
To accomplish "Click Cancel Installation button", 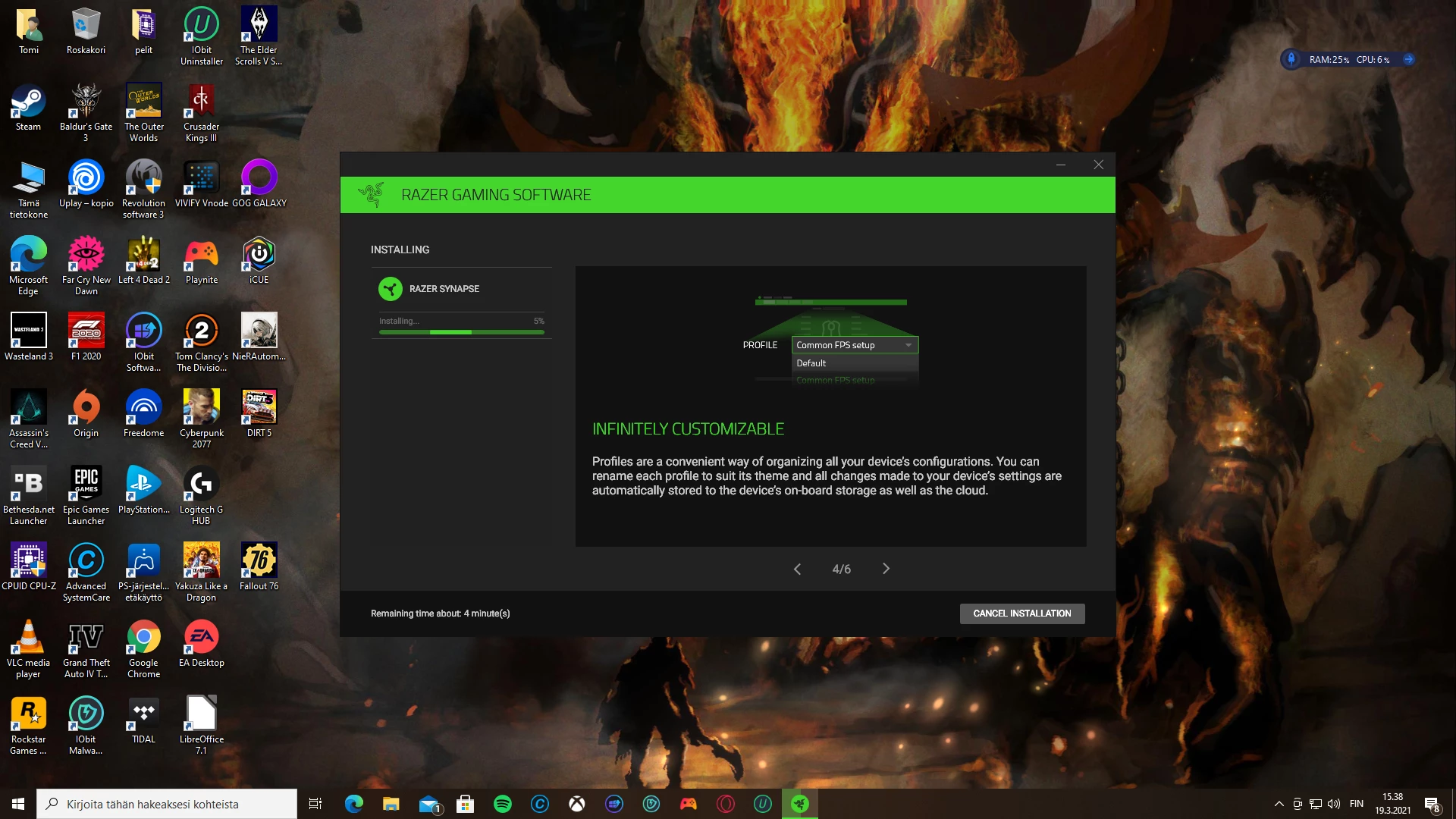I will point(1021,613).
